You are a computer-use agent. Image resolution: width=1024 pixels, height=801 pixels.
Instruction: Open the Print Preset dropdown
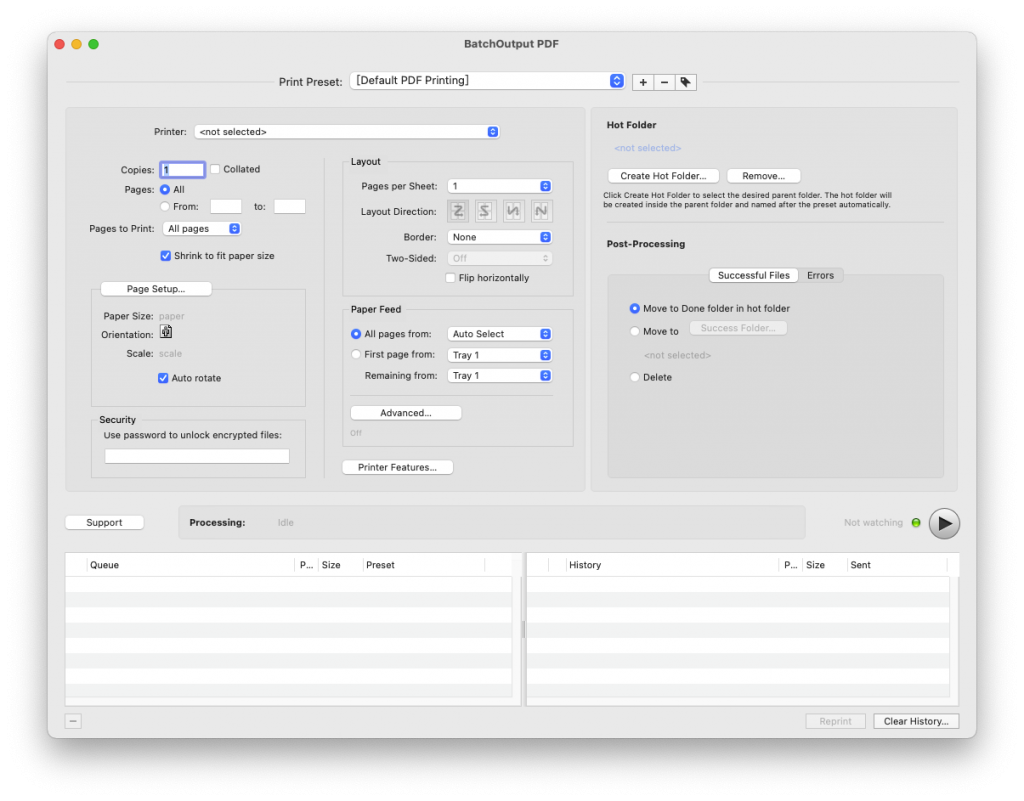pos(488,80)
